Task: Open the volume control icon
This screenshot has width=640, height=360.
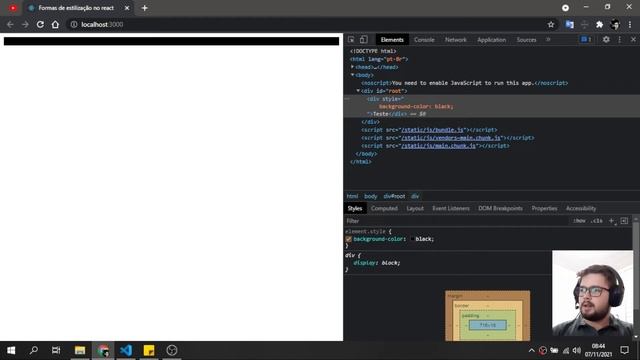Action: [576, 350]
